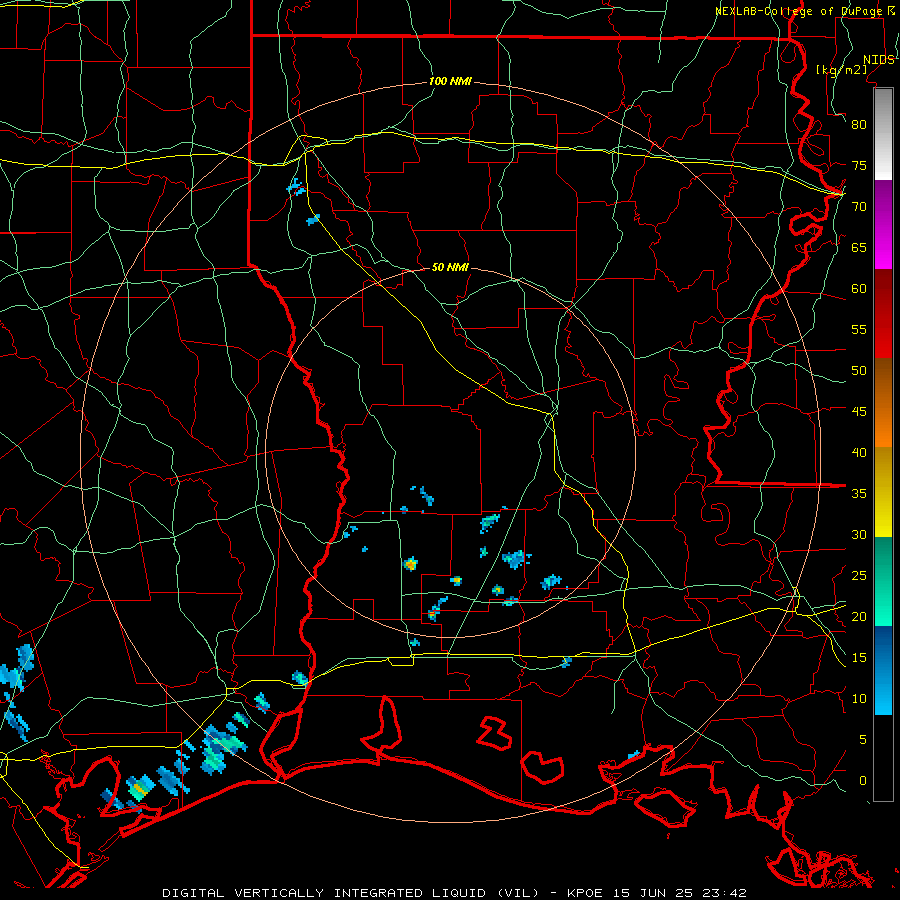This screenshot has height=900, width=900.
Task: Click the scale value "15"
Action: pos(859,658)
